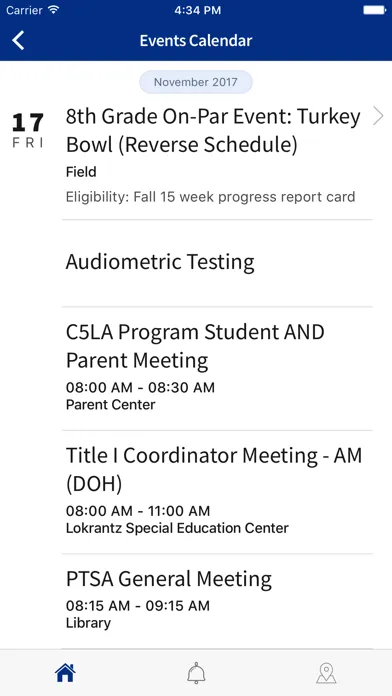392x696 pixels.
Task: Tap the battery status icon
Action: [375, 10]
